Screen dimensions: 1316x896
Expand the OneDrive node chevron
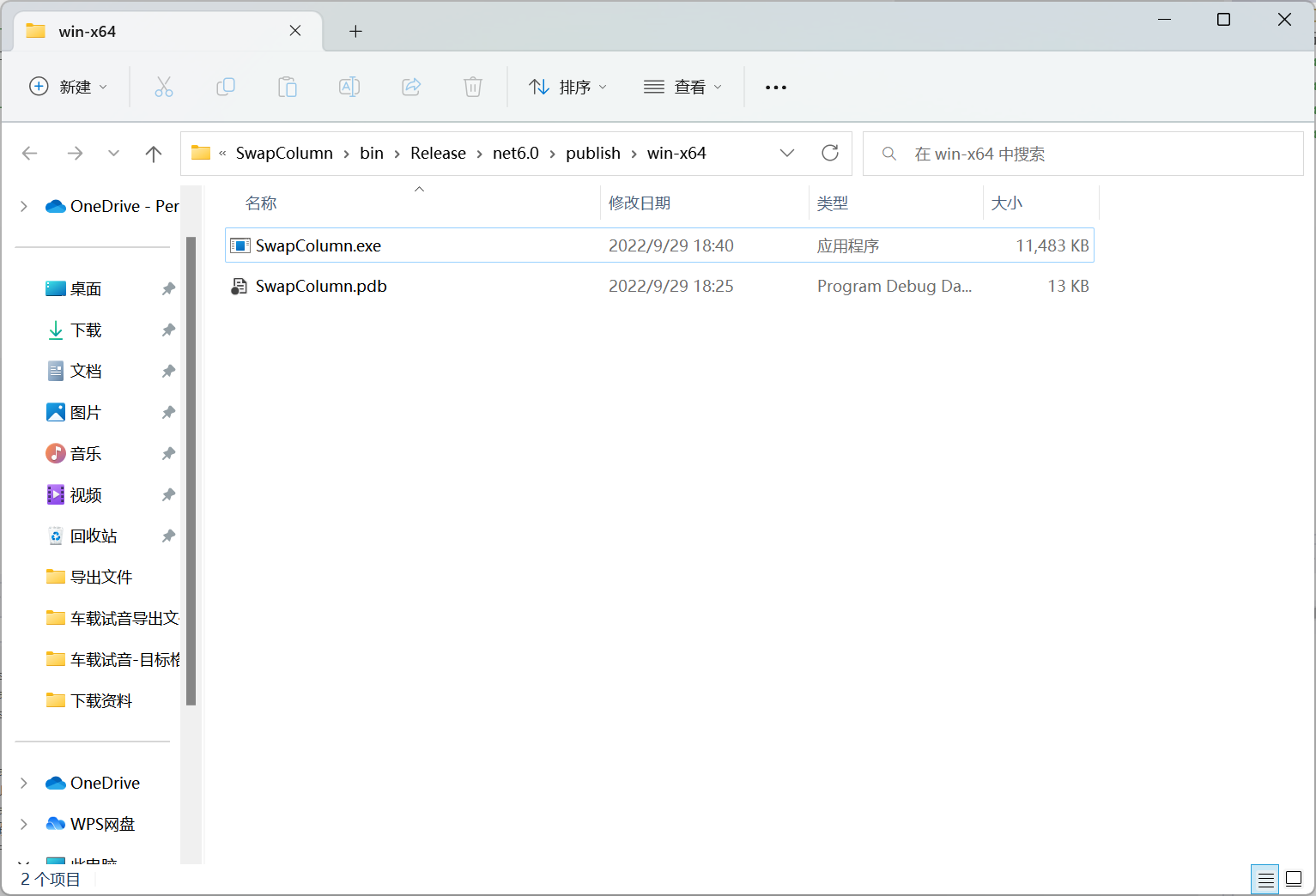[24, 783]
